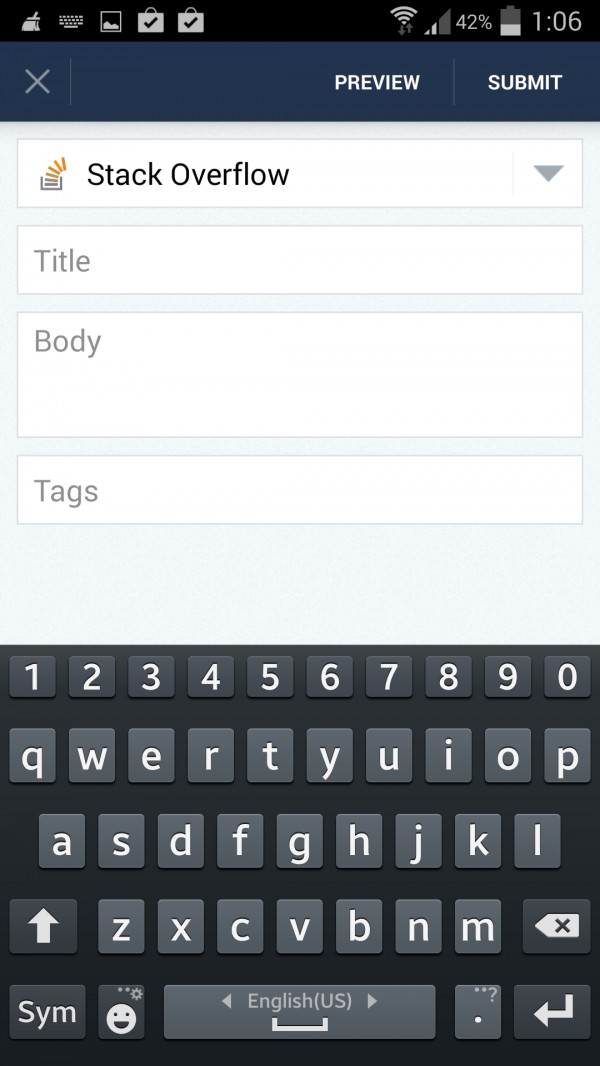Tap the letter q key
The height and width of the screenshot is (1066, 600).
[33, 755]
